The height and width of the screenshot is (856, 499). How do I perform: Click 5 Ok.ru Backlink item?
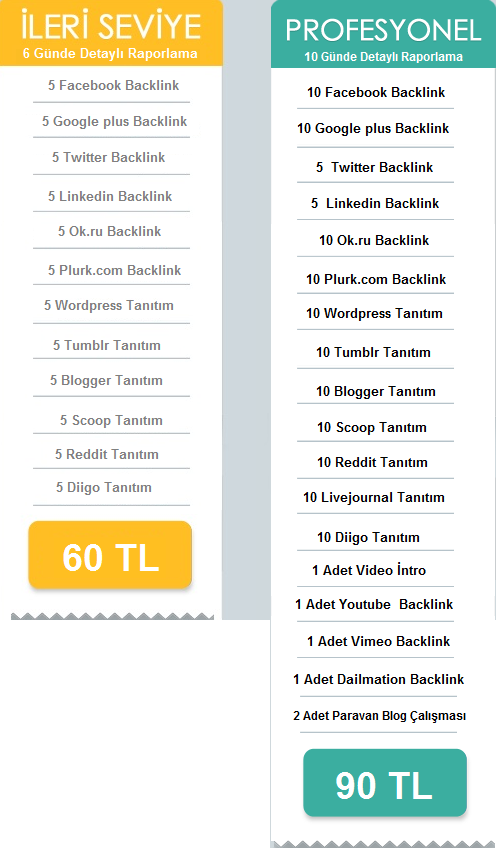tap(110, 231)
